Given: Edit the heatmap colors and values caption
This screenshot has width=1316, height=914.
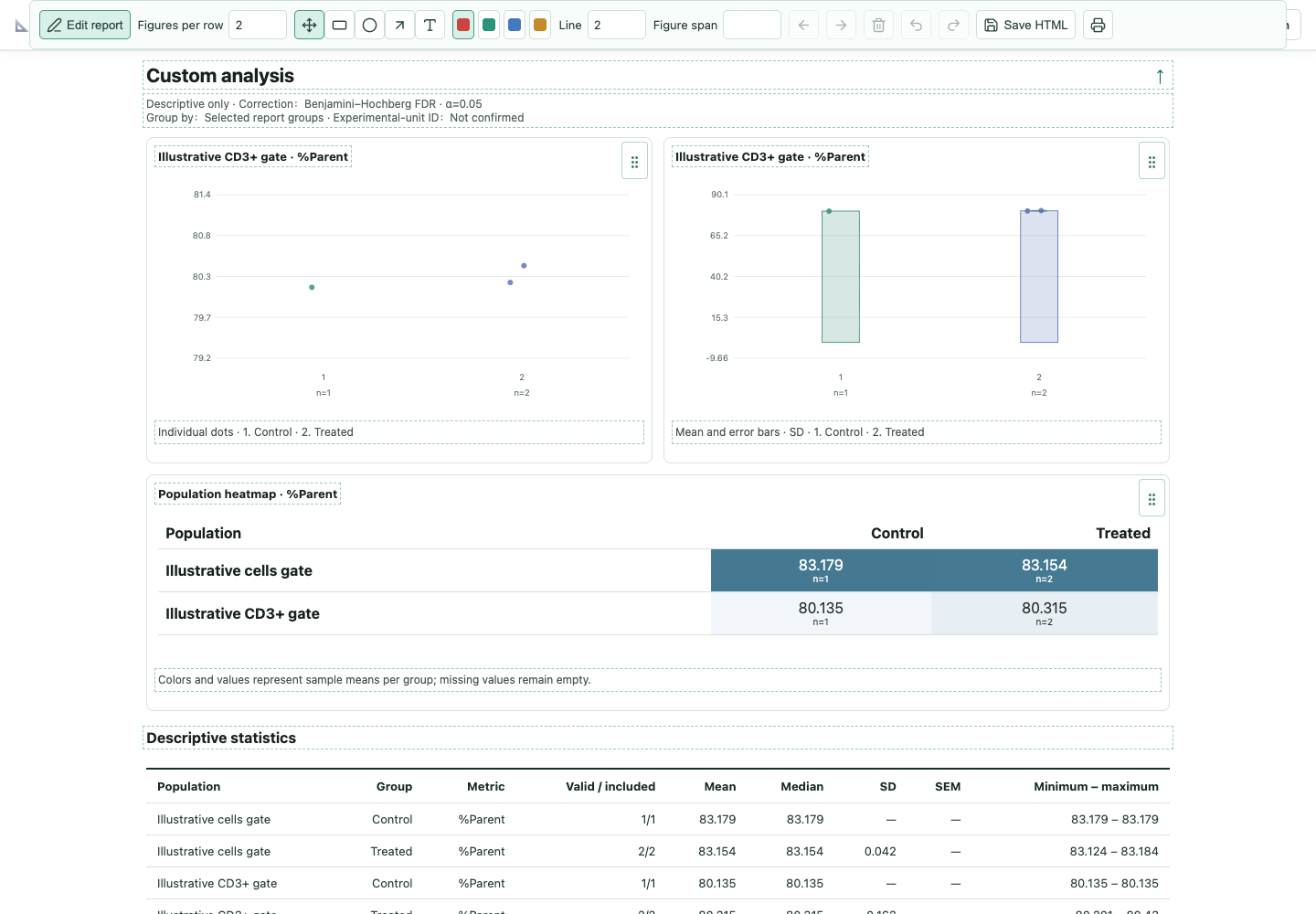Looking at the screenshot, I should pos(658,680).
